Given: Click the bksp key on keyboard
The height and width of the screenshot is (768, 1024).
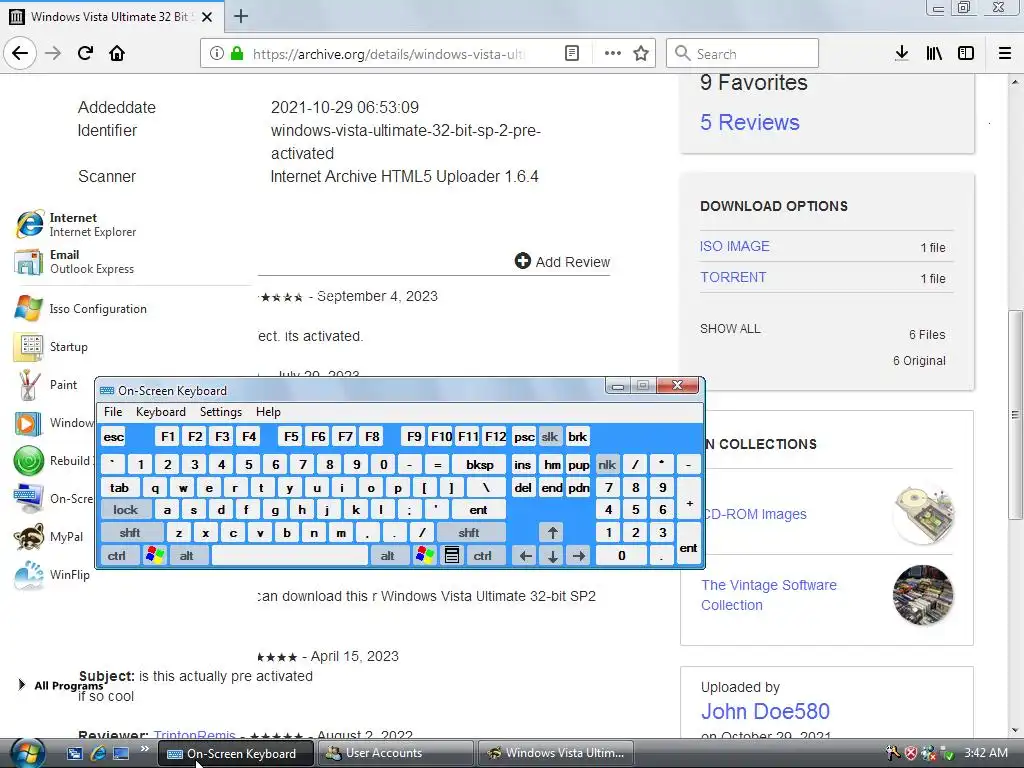Looking at the screenshot, I should 480,465.
